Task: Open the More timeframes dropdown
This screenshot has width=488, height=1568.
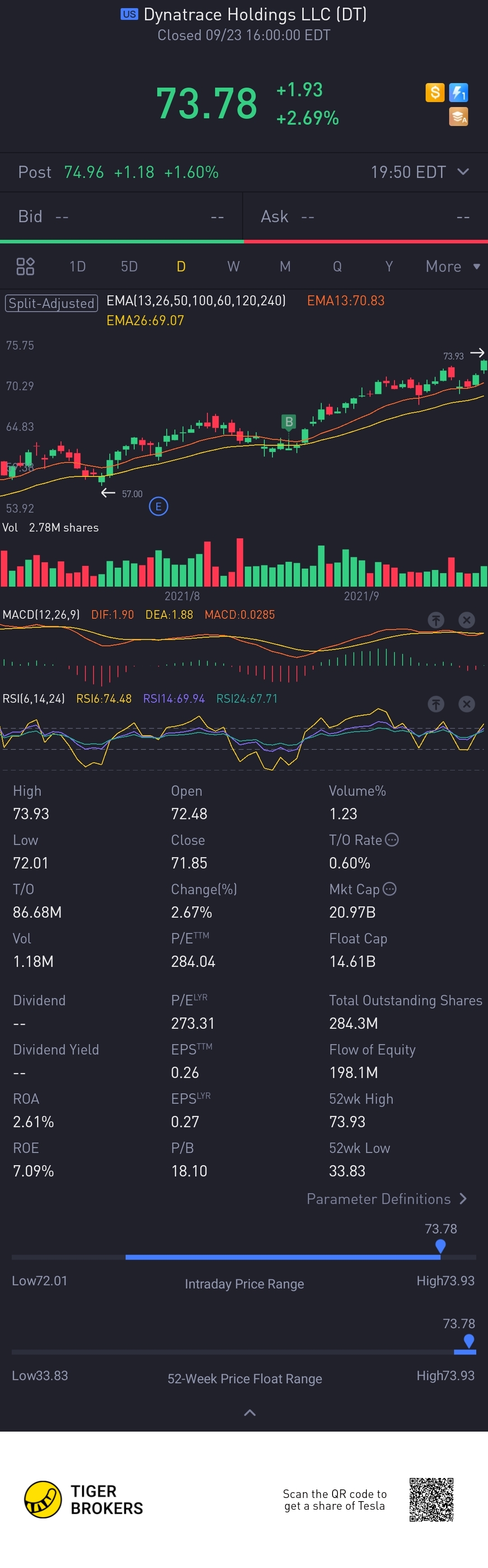Action: [453, 266]
